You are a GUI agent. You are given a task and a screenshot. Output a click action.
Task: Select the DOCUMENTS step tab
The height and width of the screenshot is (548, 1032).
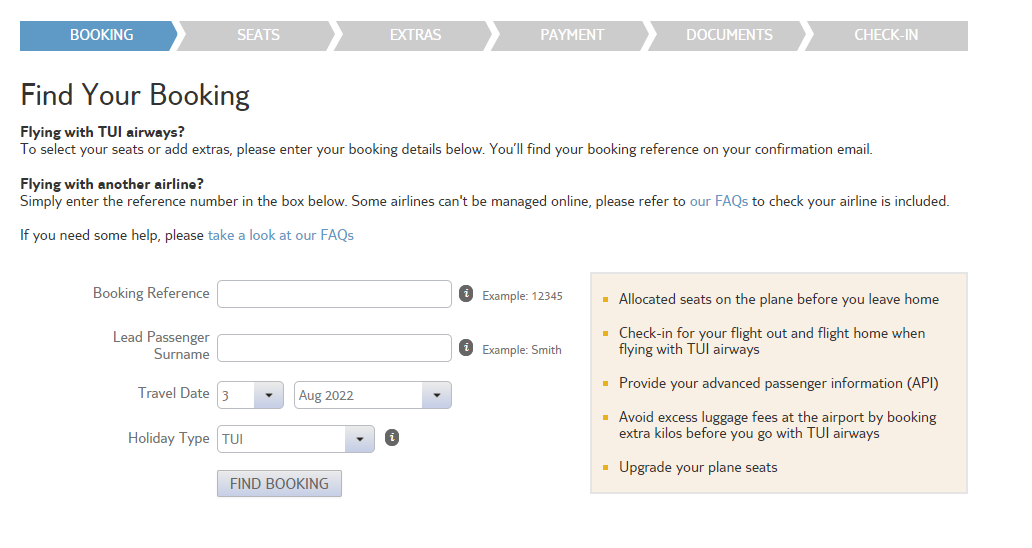(x=729, y=35)
